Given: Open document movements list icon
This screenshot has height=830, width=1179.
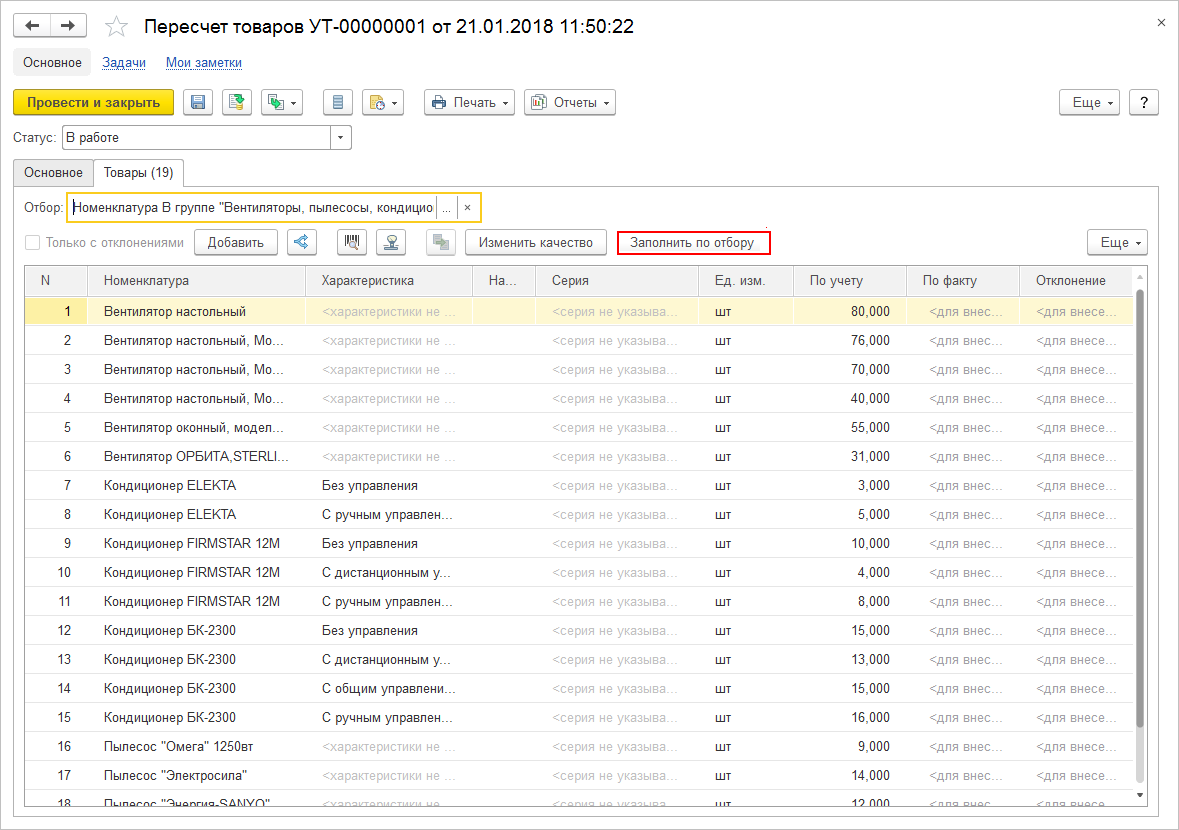Looking at the screenshot, I should [x=338, y=102].
